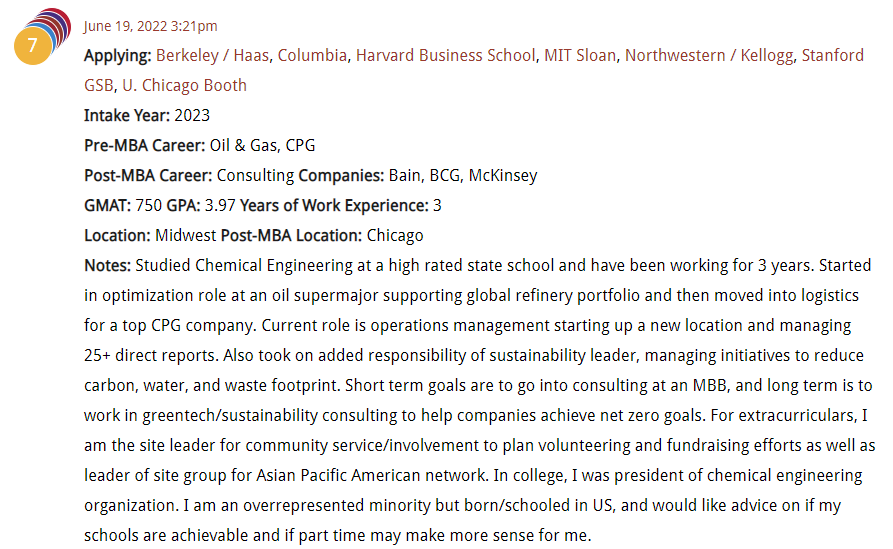Follow the Columbia link
This screenshot has width=893, height=549.
(x=312, y=55)
